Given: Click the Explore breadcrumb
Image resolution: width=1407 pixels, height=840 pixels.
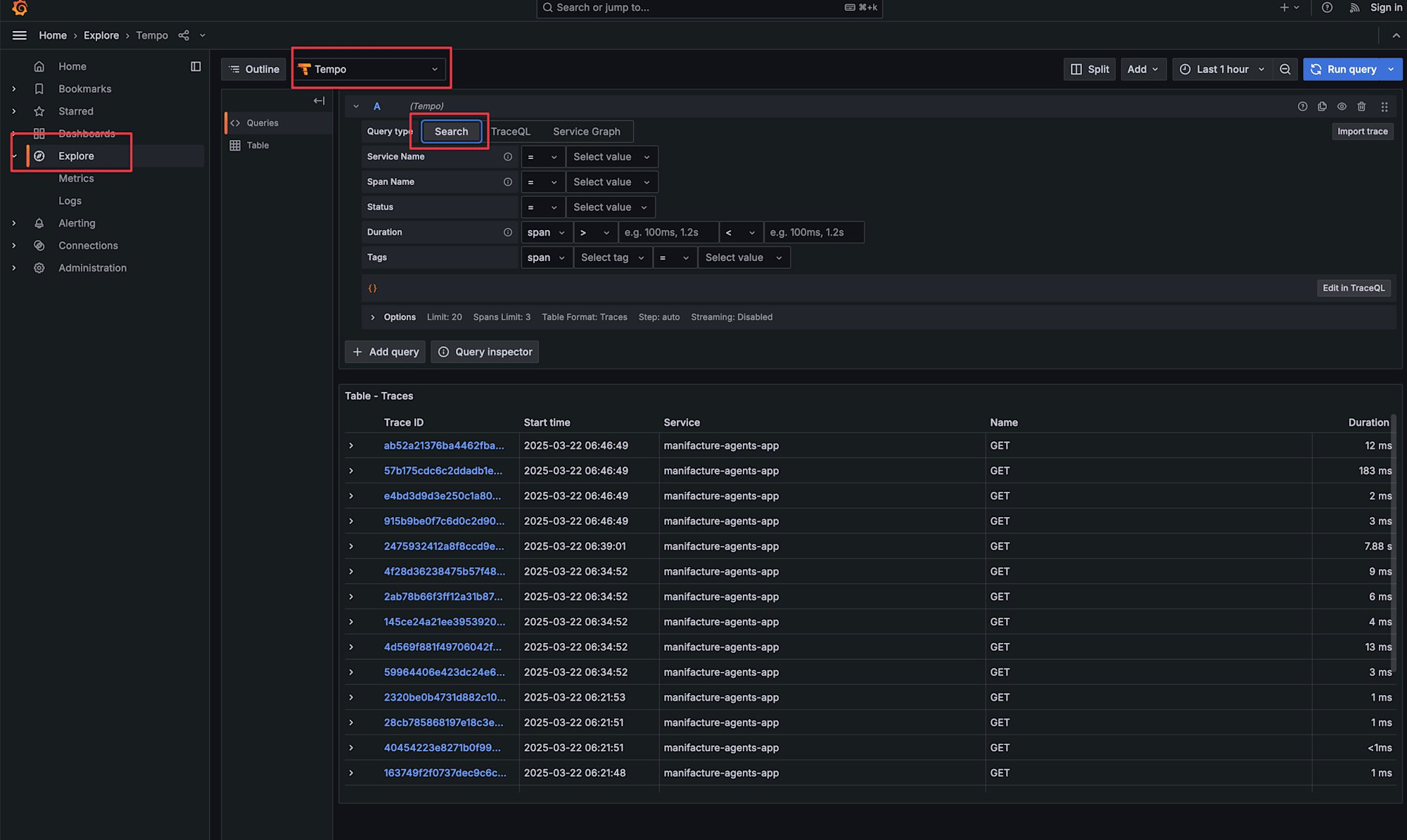Looking at the screenshot, I should (101, 35).
